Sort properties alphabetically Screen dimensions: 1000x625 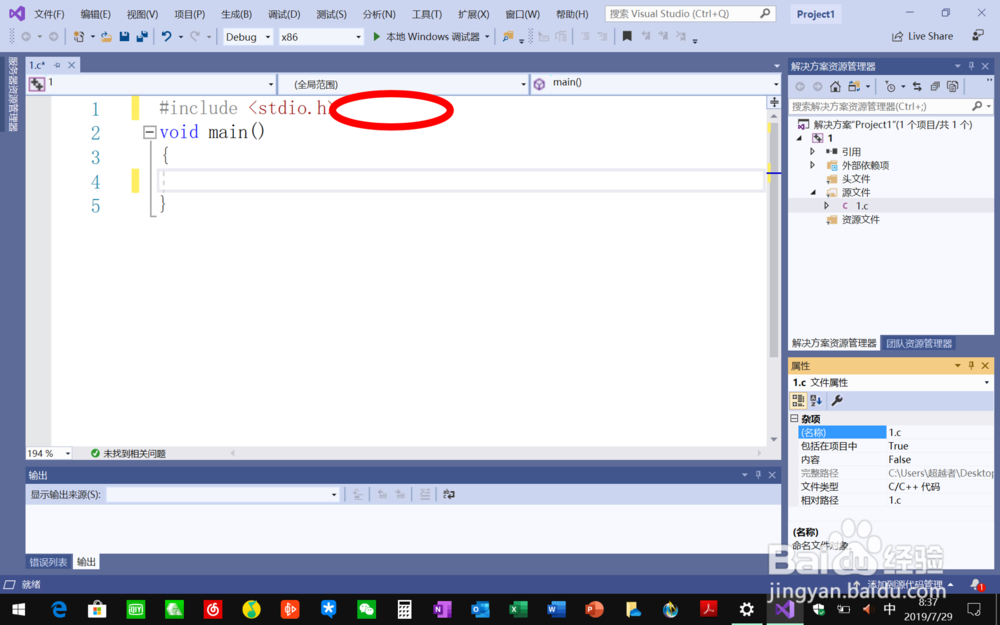click(x=816, y=401)
